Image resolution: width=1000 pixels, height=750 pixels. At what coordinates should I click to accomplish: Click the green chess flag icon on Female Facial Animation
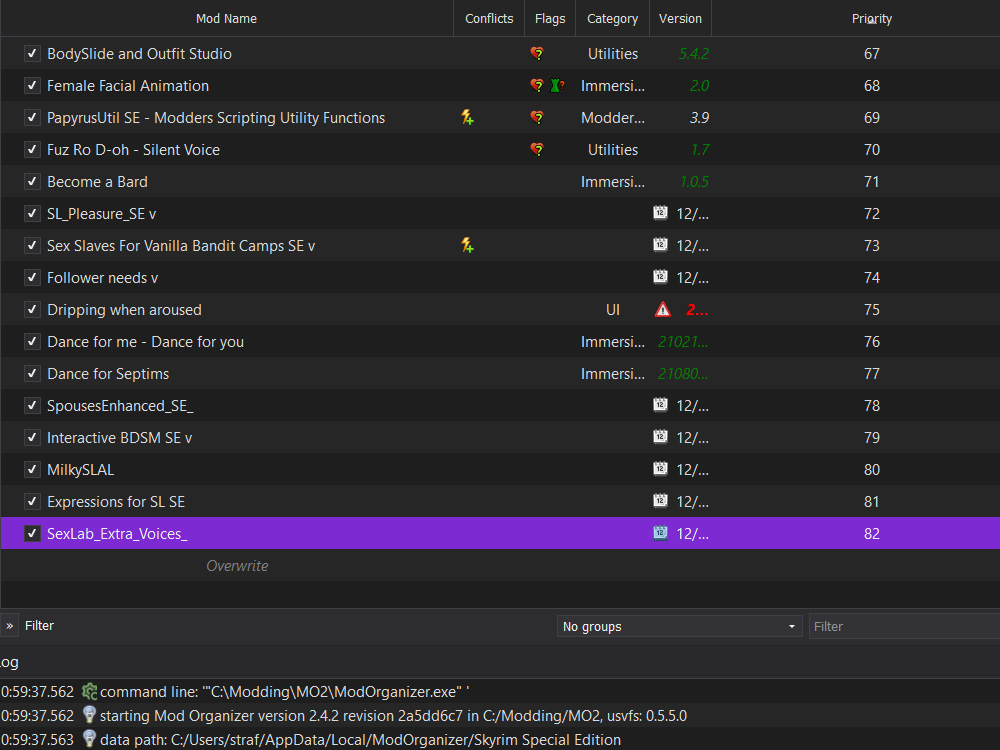[557, 85]
